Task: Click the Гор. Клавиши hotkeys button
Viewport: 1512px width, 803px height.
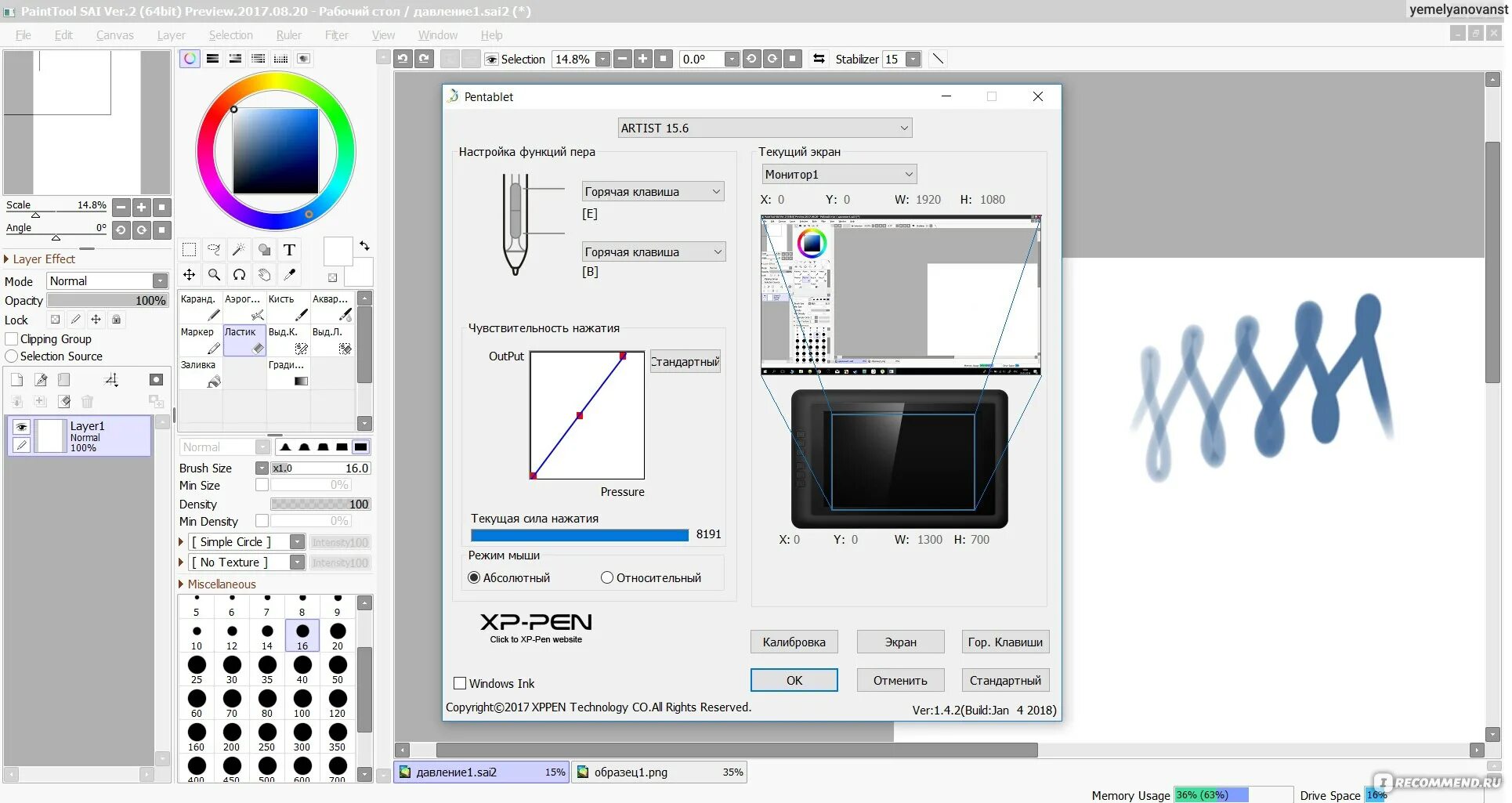Action: [x=1005, y=642]
